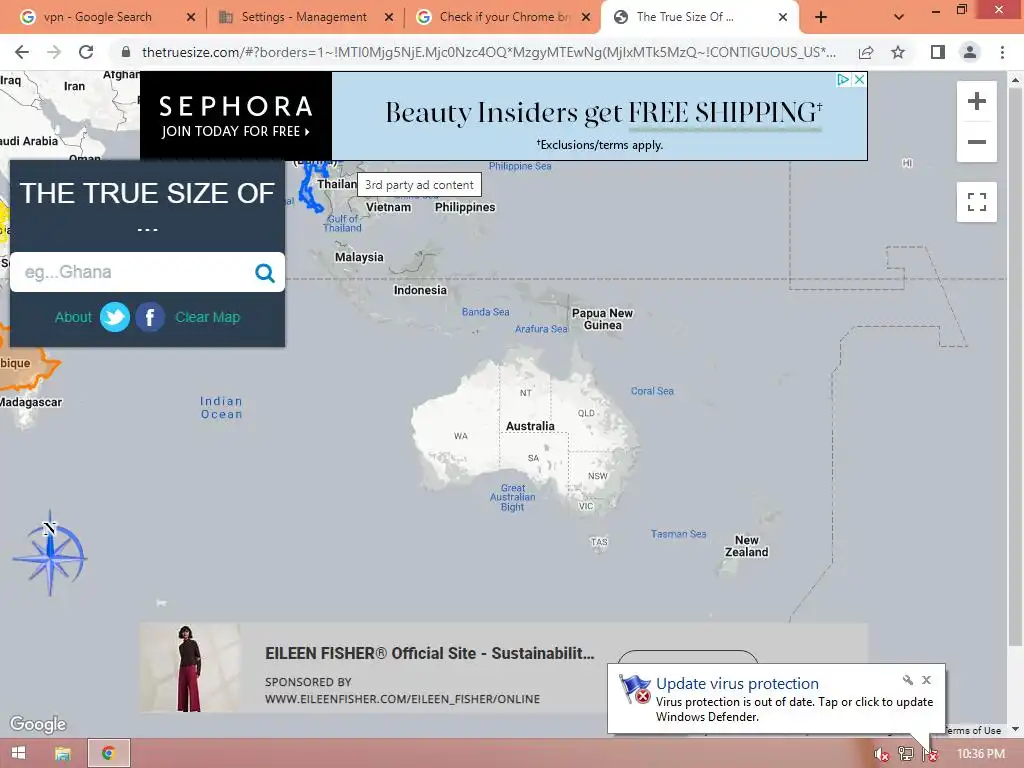Open Chrome three-dot menu
The height and width of the screenshot is (768, 1024).
click(x=1002, y=52)
